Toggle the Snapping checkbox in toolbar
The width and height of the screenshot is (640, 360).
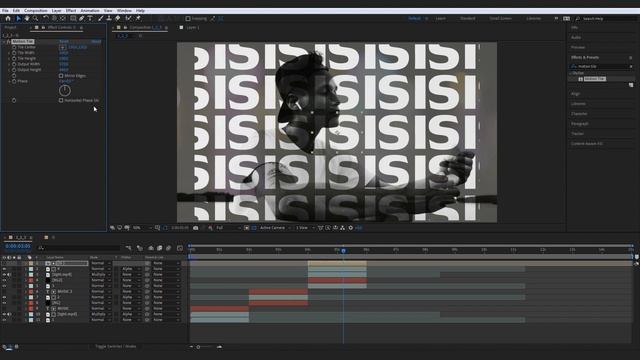(188, 18)
